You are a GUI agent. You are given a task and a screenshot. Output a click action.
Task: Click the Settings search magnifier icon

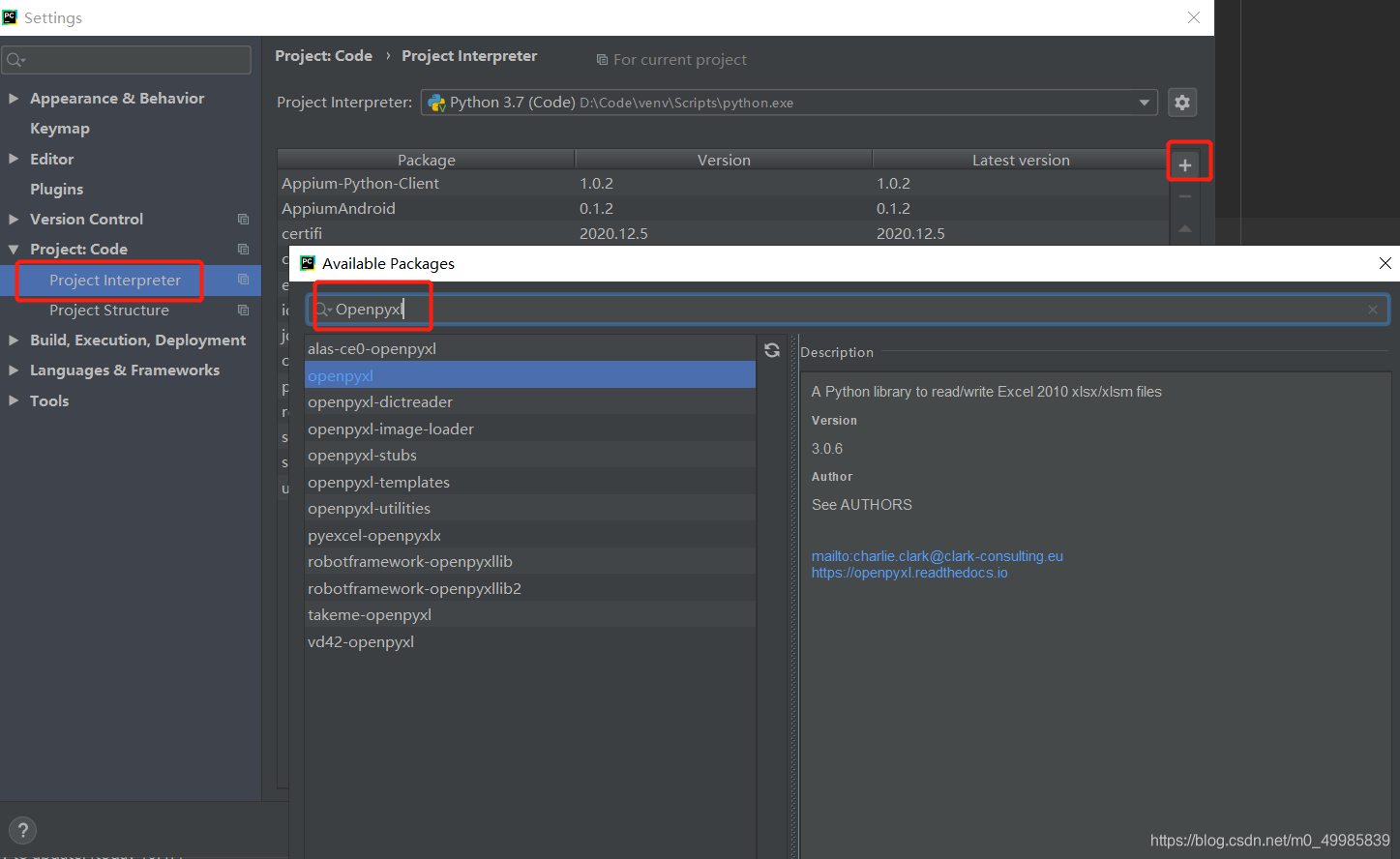[15, 60]
